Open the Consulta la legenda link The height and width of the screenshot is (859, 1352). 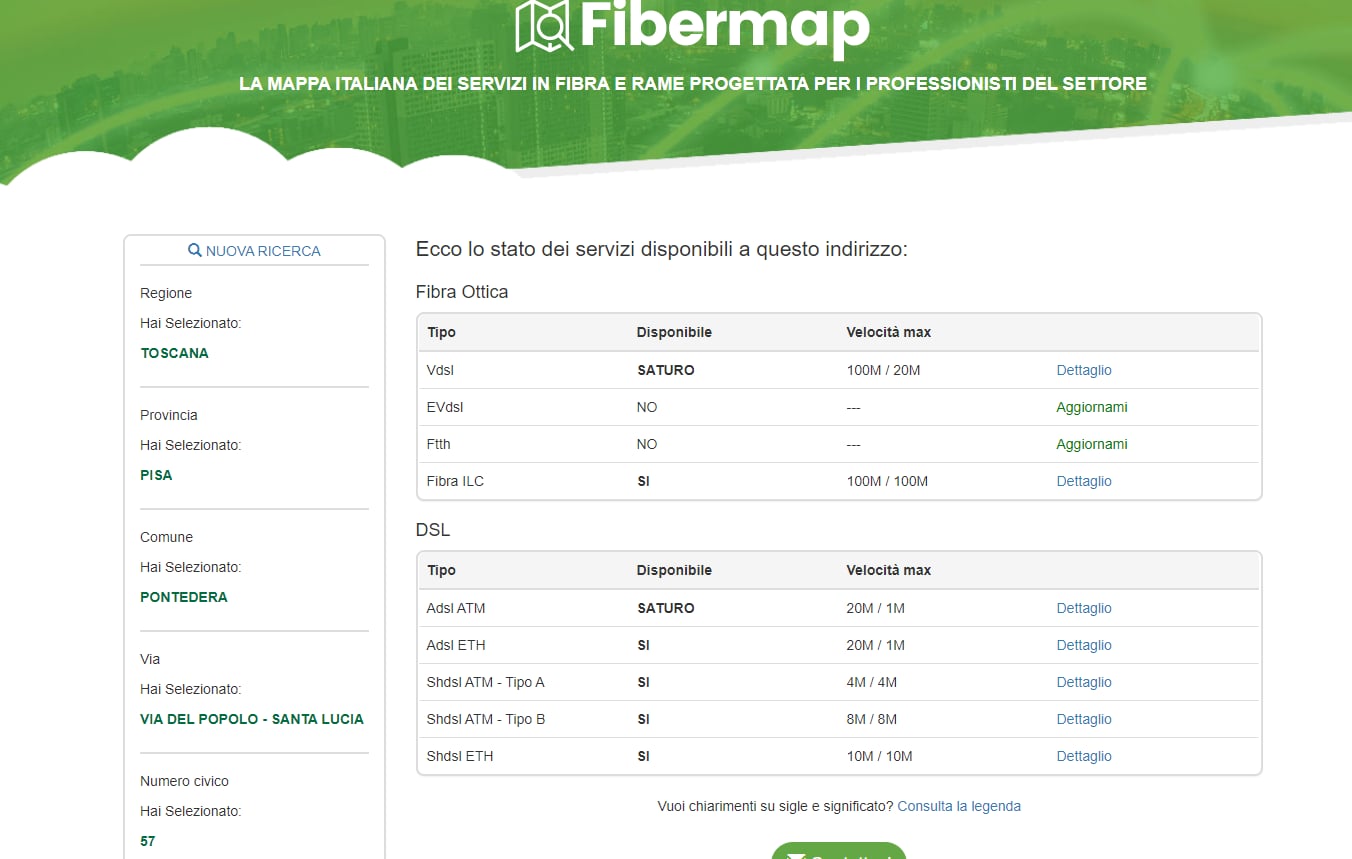pyautogui.click(x=959, y=806)
